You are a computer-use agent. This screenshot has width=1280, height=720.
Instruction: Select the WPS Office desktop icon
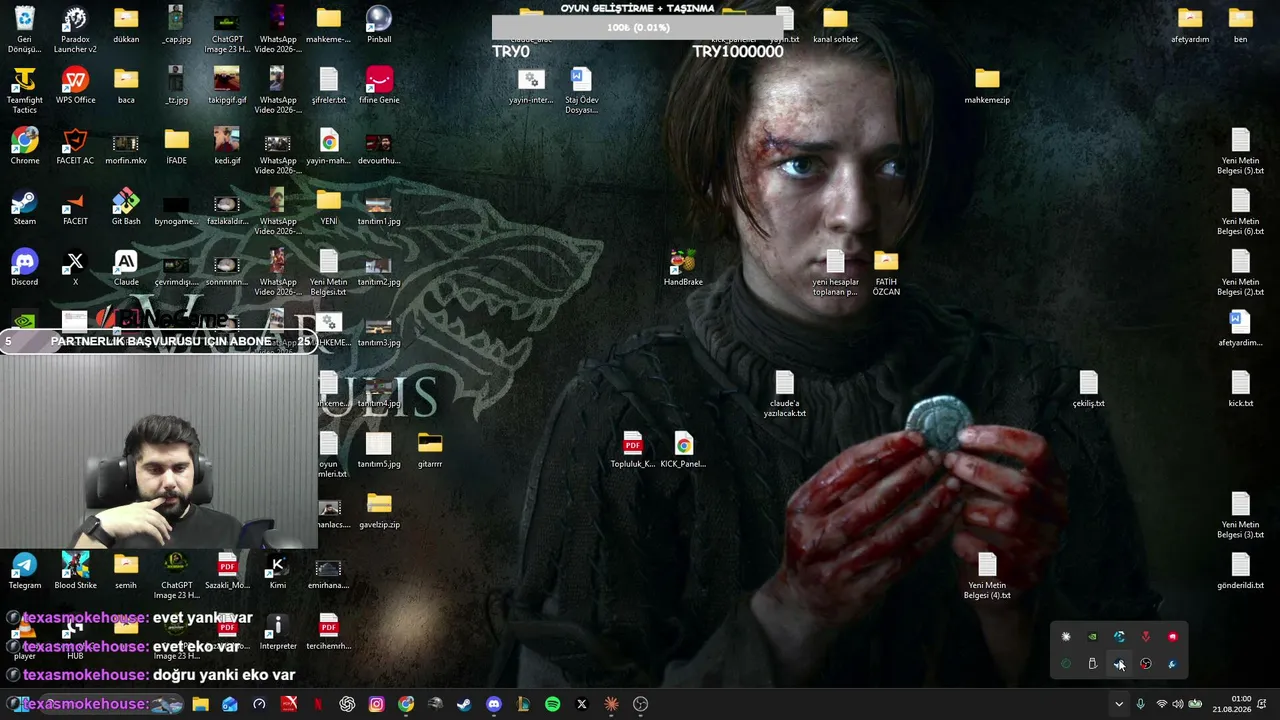coord(75,86)
